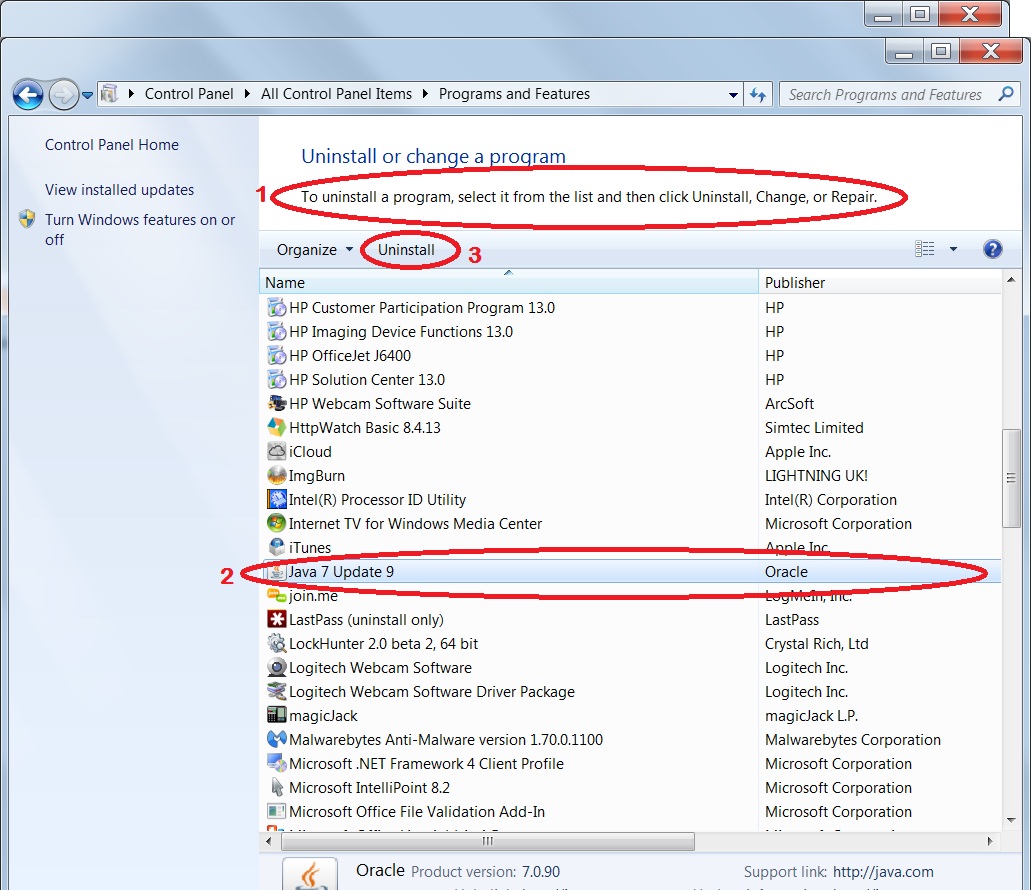
Task: Click the iCloud program icon
Action: [x=275, y=451]
